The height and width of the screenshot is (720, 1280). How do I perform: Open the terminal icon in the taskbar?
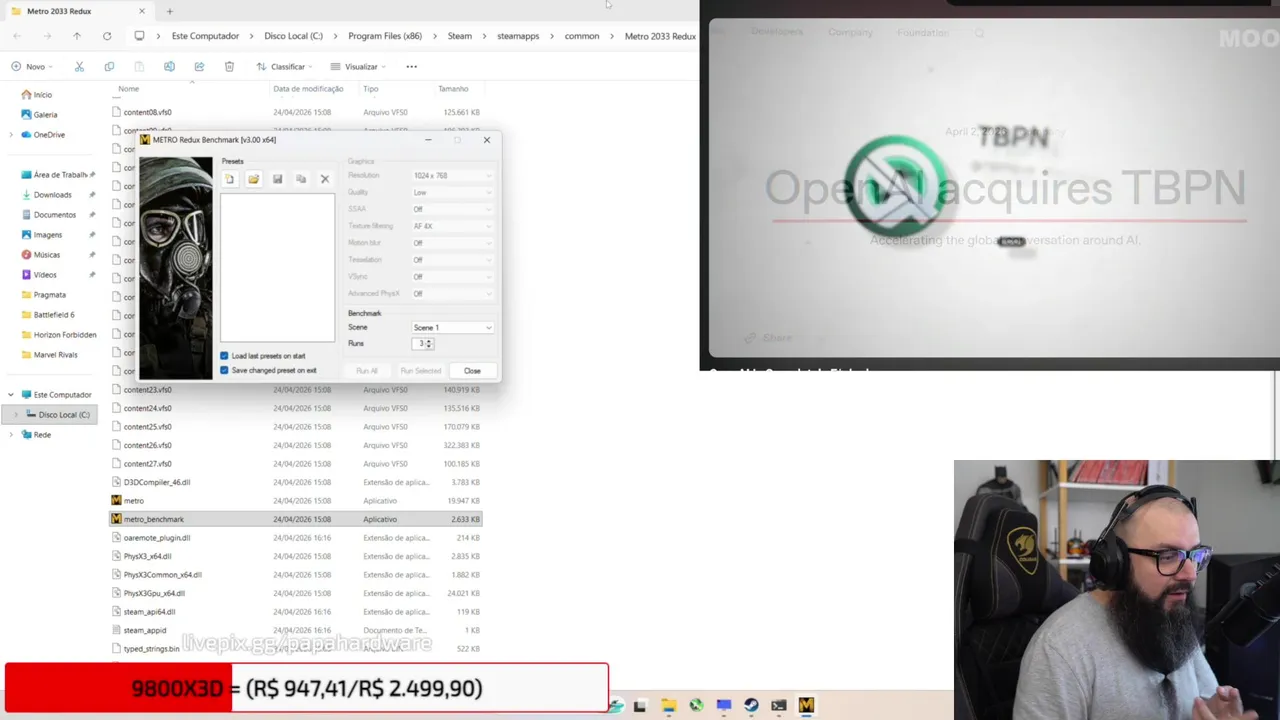(x=778, y=705)
